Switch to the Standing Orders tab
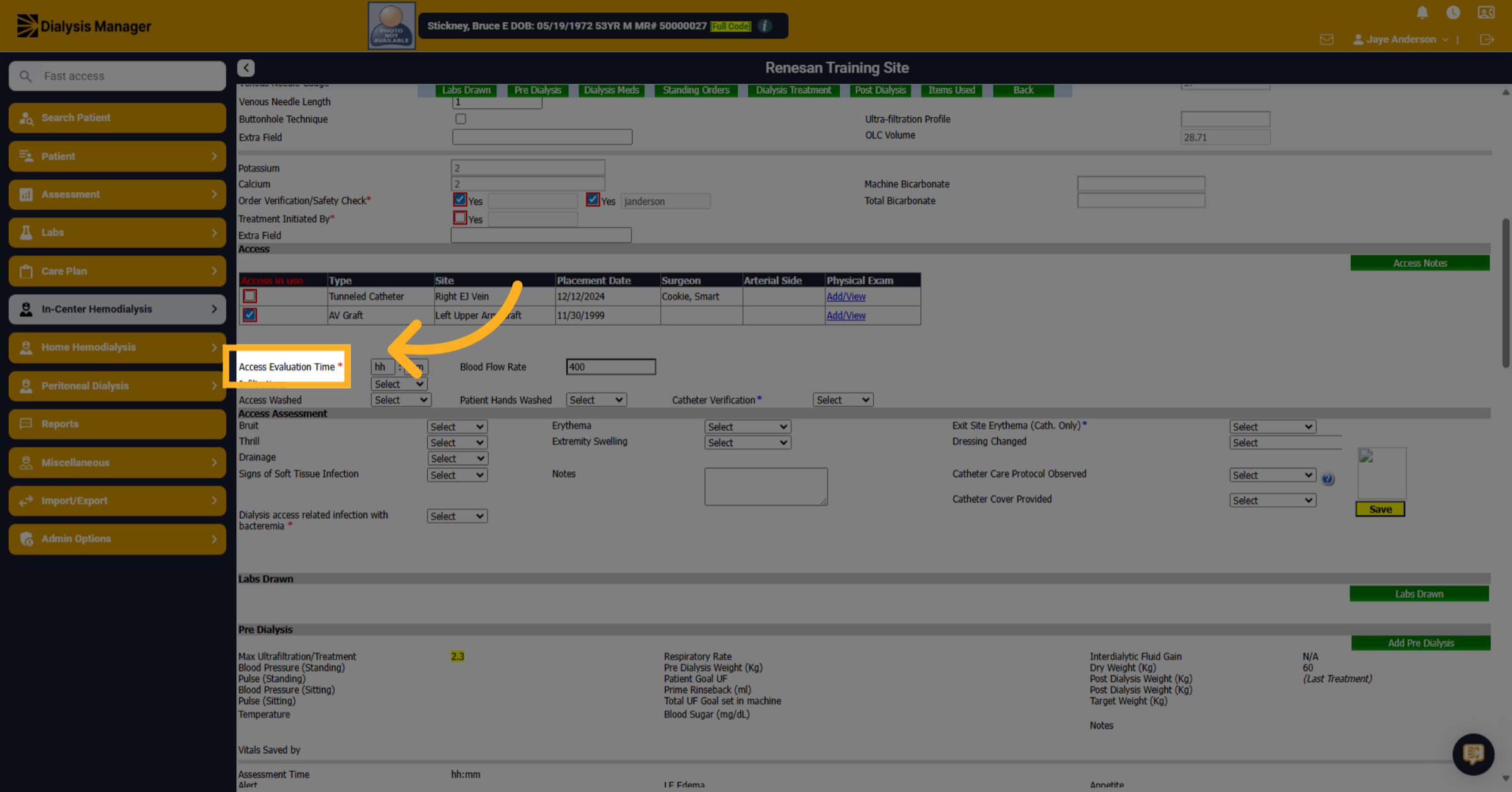 tap(696, 90)
